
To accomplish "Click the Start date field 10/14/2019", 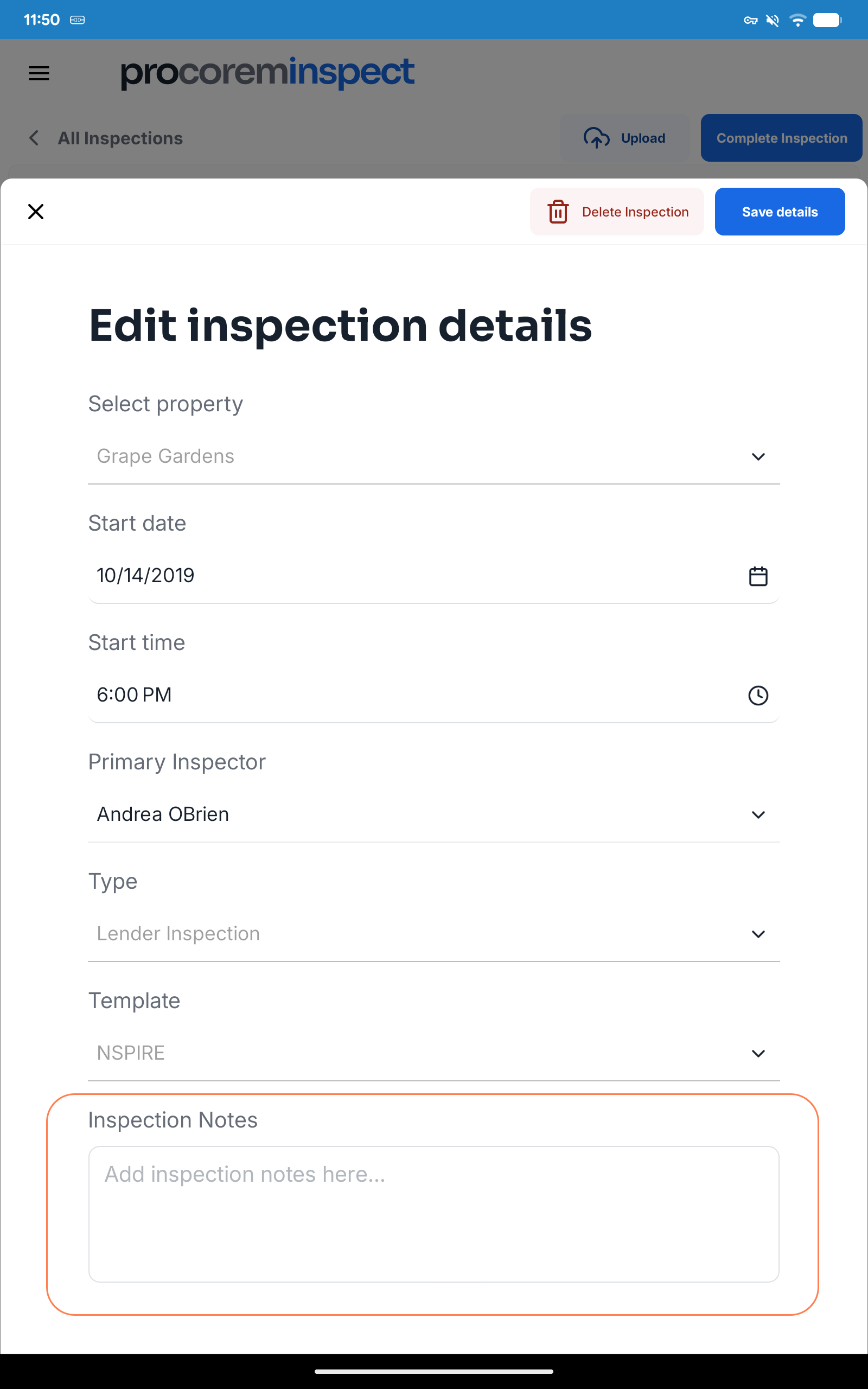I will (x=402, y=576).
